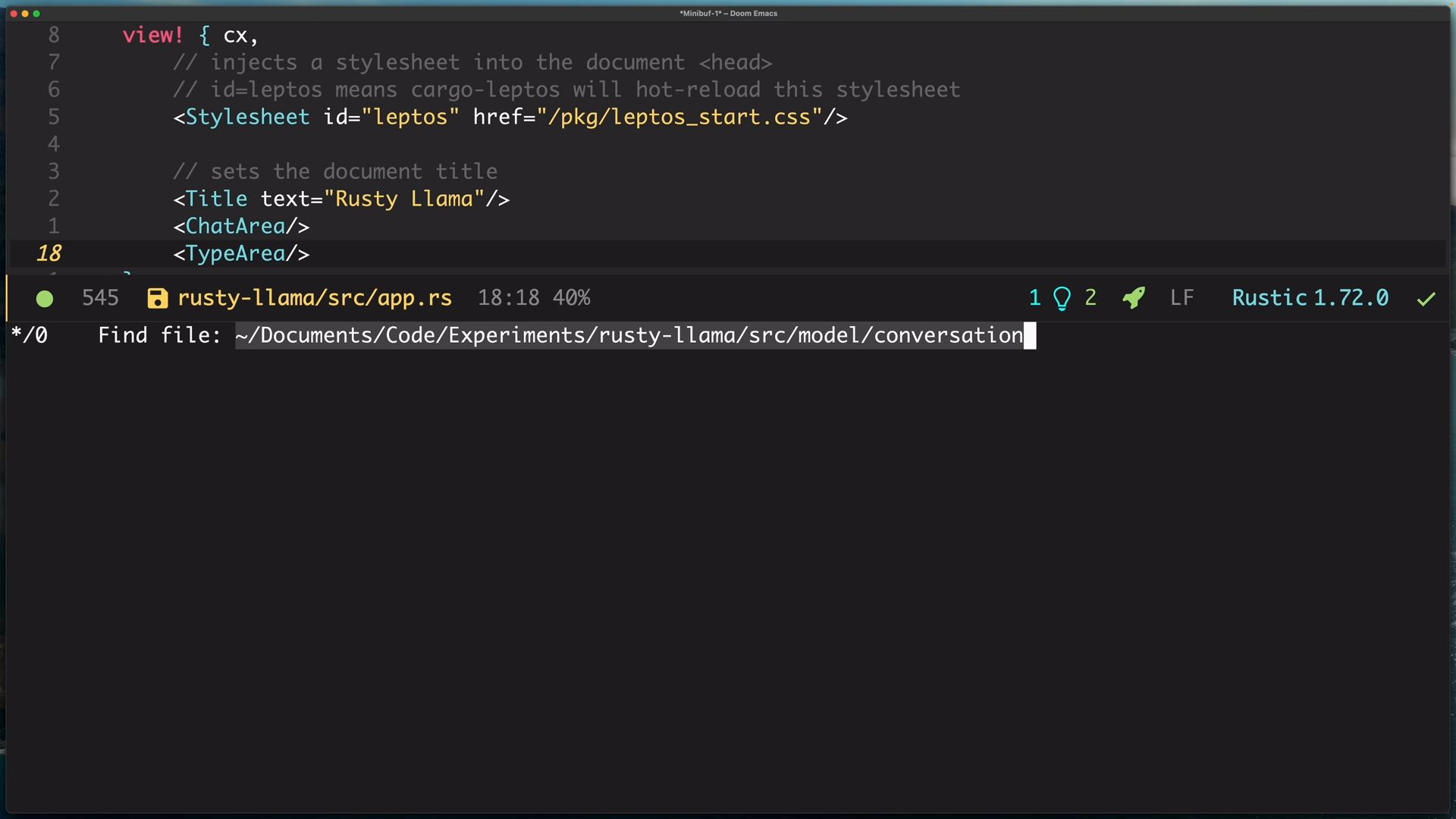Click the lightbulb code actions icon
Image resolution: width=1456 pixels, height=819 pixels.
pos(1062,299)
